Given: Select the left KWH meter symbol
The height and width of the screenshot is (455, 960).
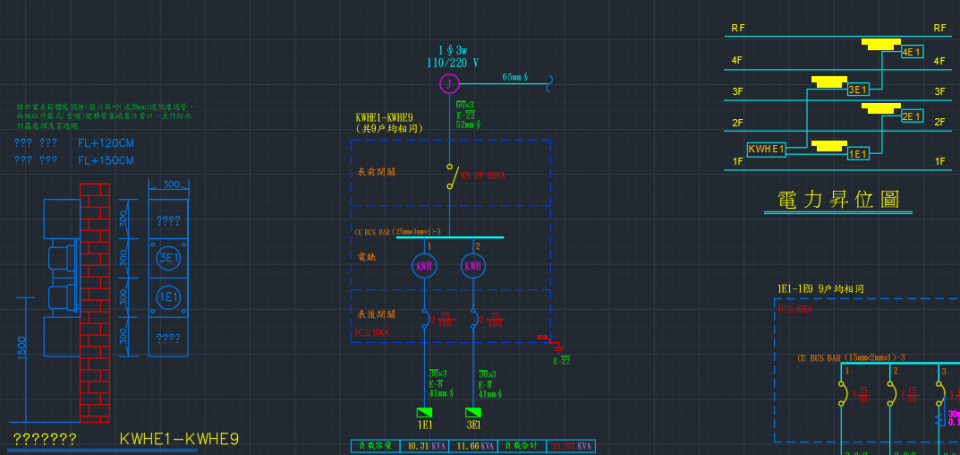Looking at the screenshot, I should (x=424, y=267).
